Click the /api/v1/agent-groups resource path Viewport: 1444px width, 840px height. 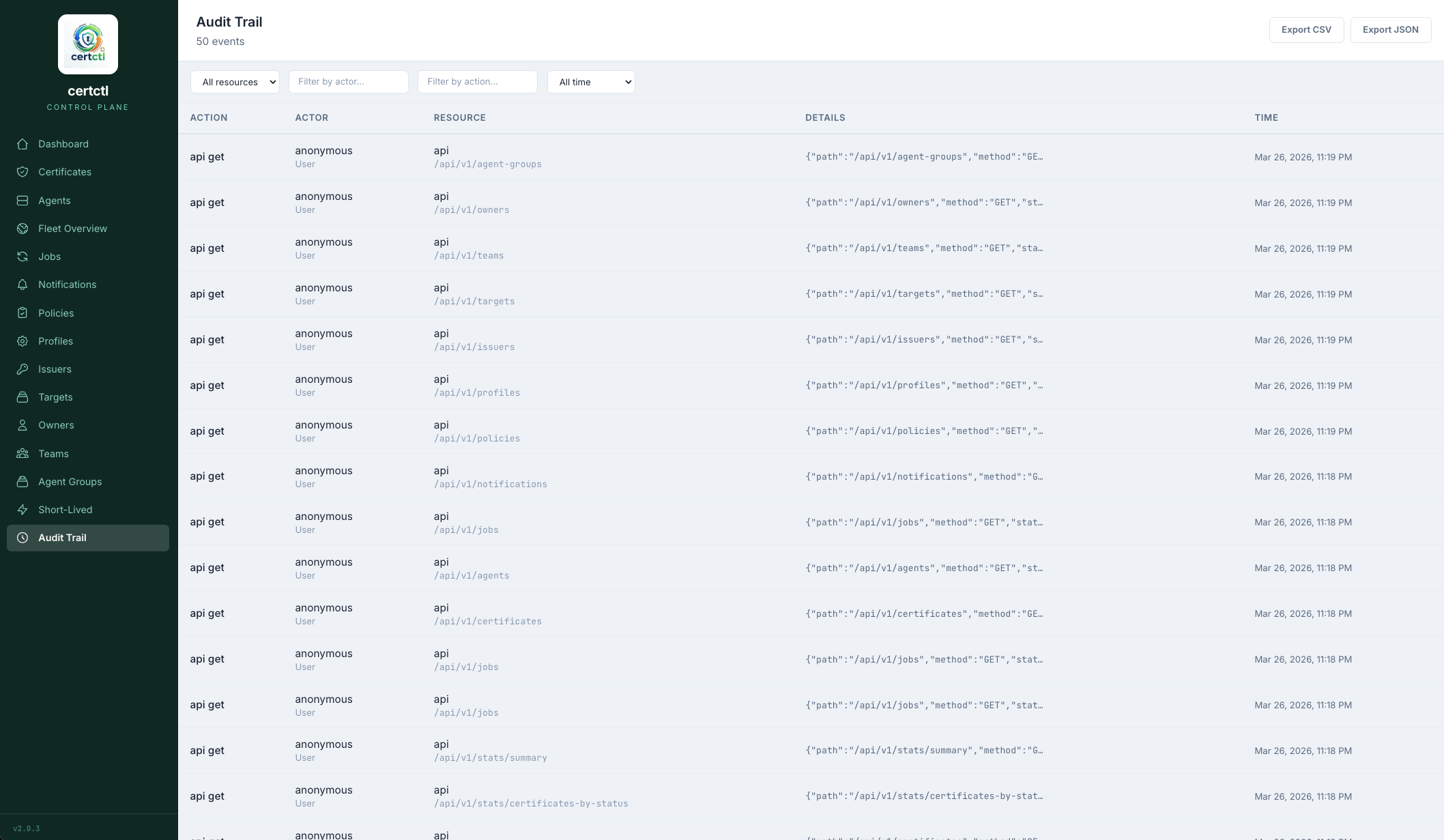click(488, 164)
